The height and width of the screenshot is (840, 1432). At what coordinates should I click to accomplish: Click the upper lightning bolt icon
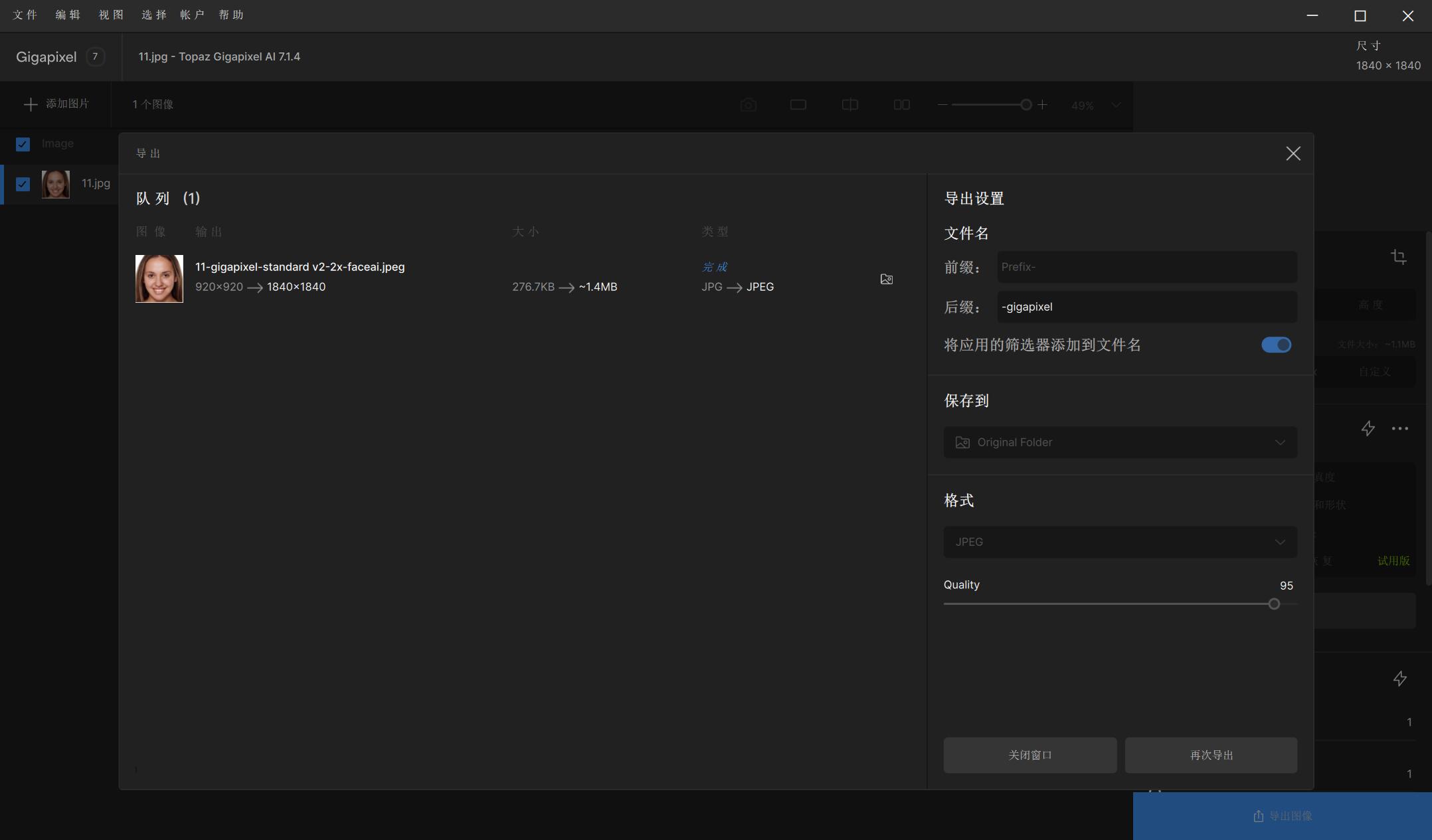pyautogui.click(x=1368, y=429)
